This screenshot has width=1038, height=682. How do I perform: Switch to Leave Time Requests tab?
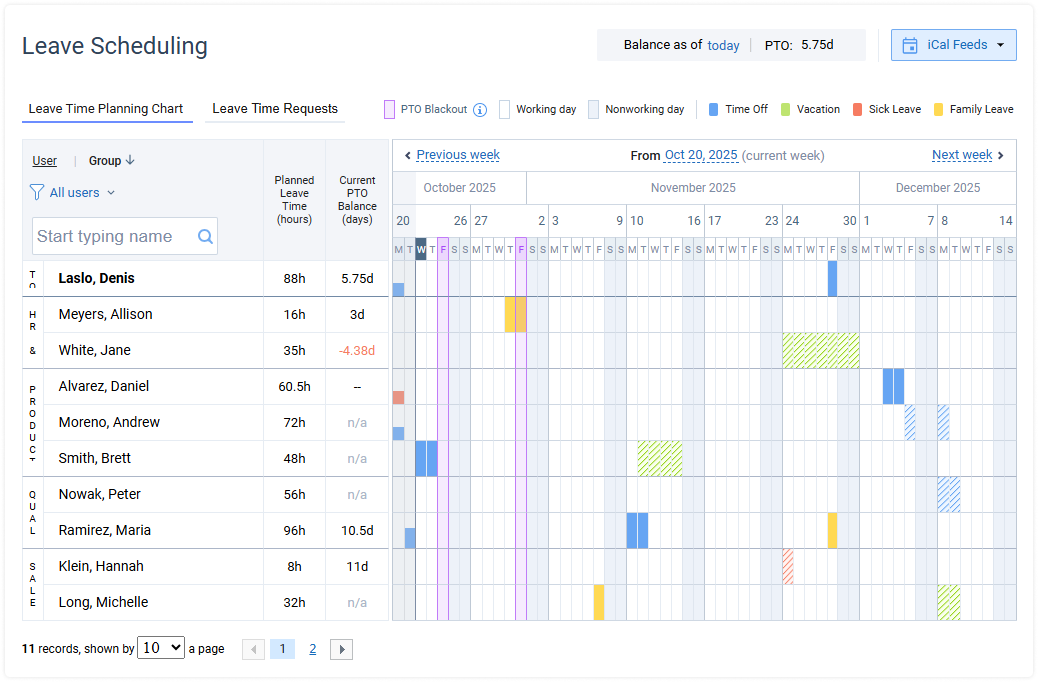coord(275,109)
